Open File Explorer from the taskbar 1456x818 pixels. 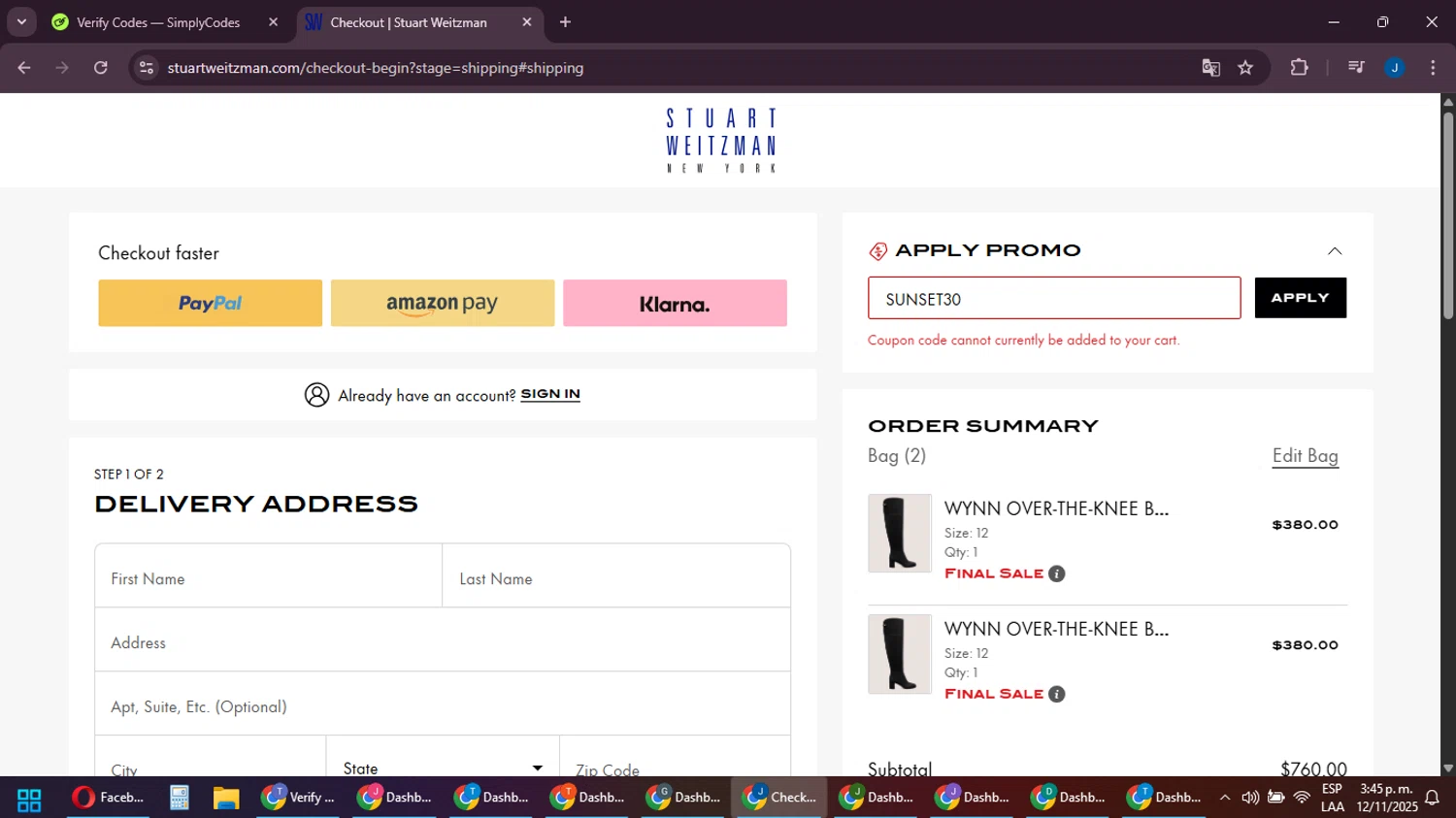tap(226, 798)
